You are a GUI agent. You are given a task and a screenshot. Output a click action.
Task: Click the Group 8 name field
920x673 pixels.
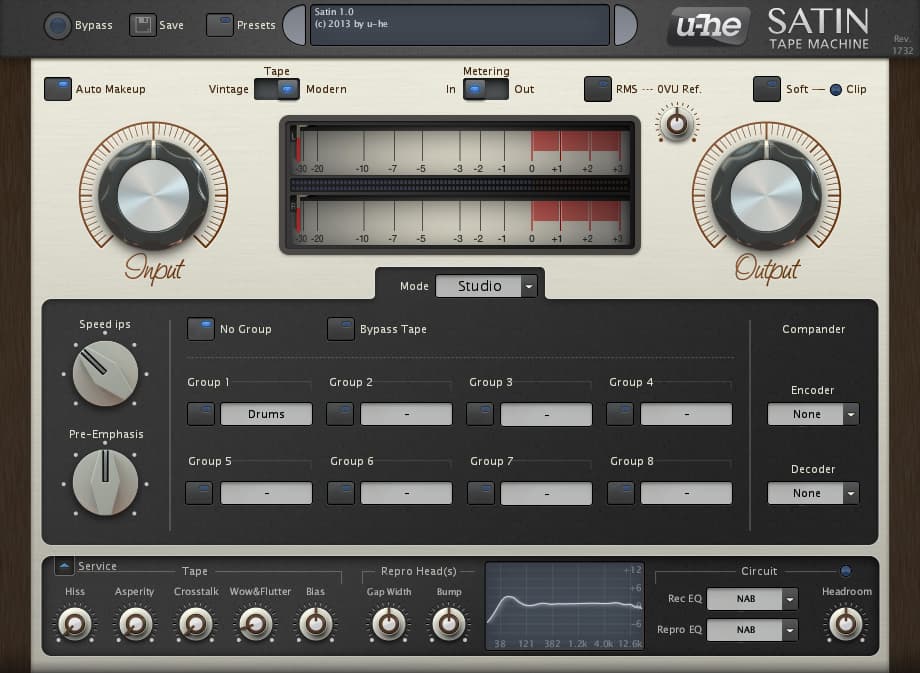pyautogui.click(x=686, y=493)
